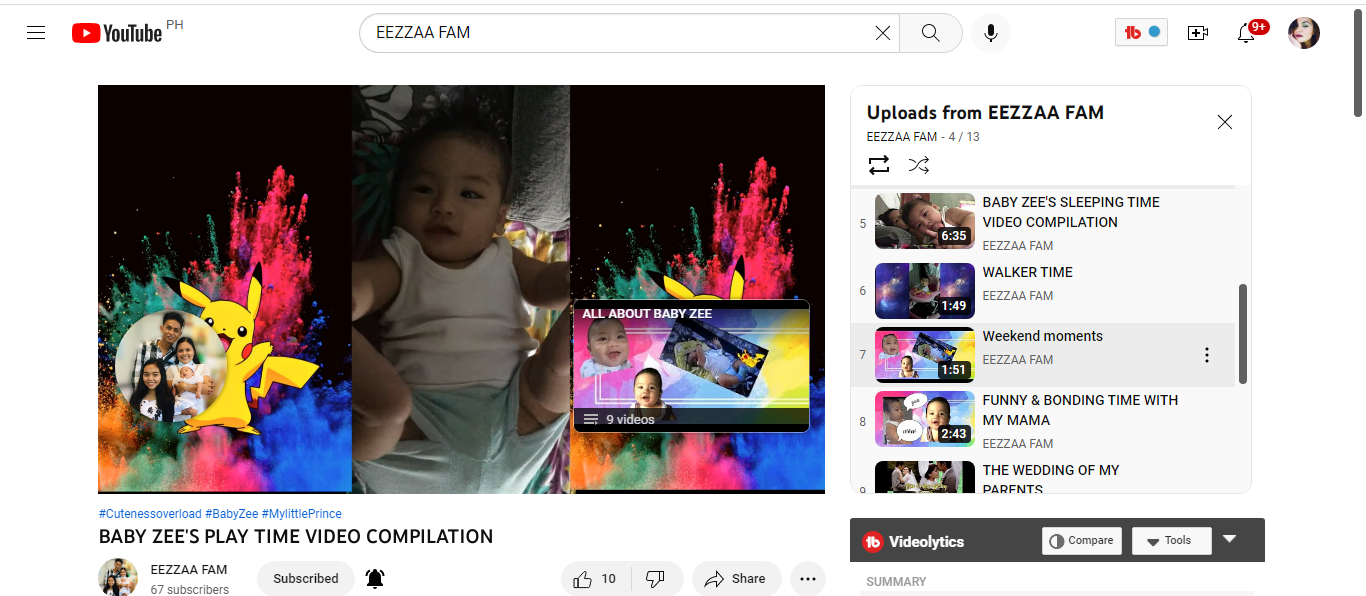1366x596 pixels.
Task: Click the family photo channel watermark
Action: (x=170, y=368)
